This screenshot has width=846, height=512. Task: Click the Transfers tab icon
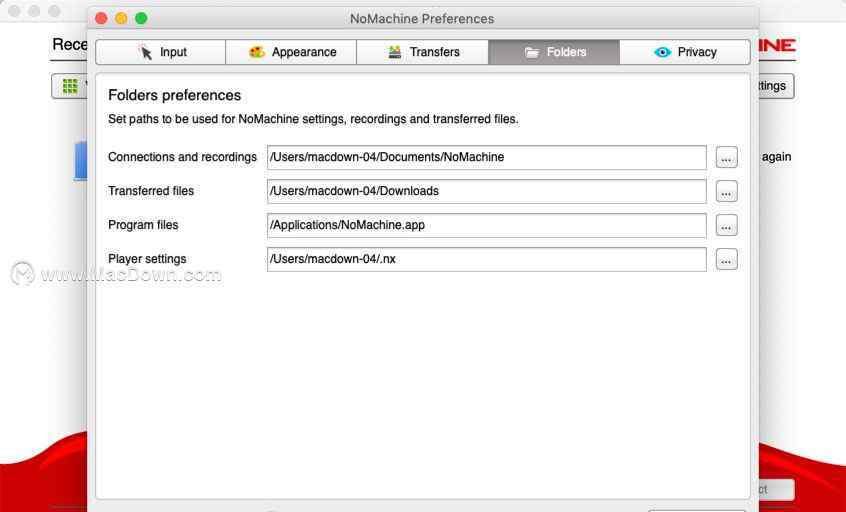pyautogui.click(x=395, y=52)
